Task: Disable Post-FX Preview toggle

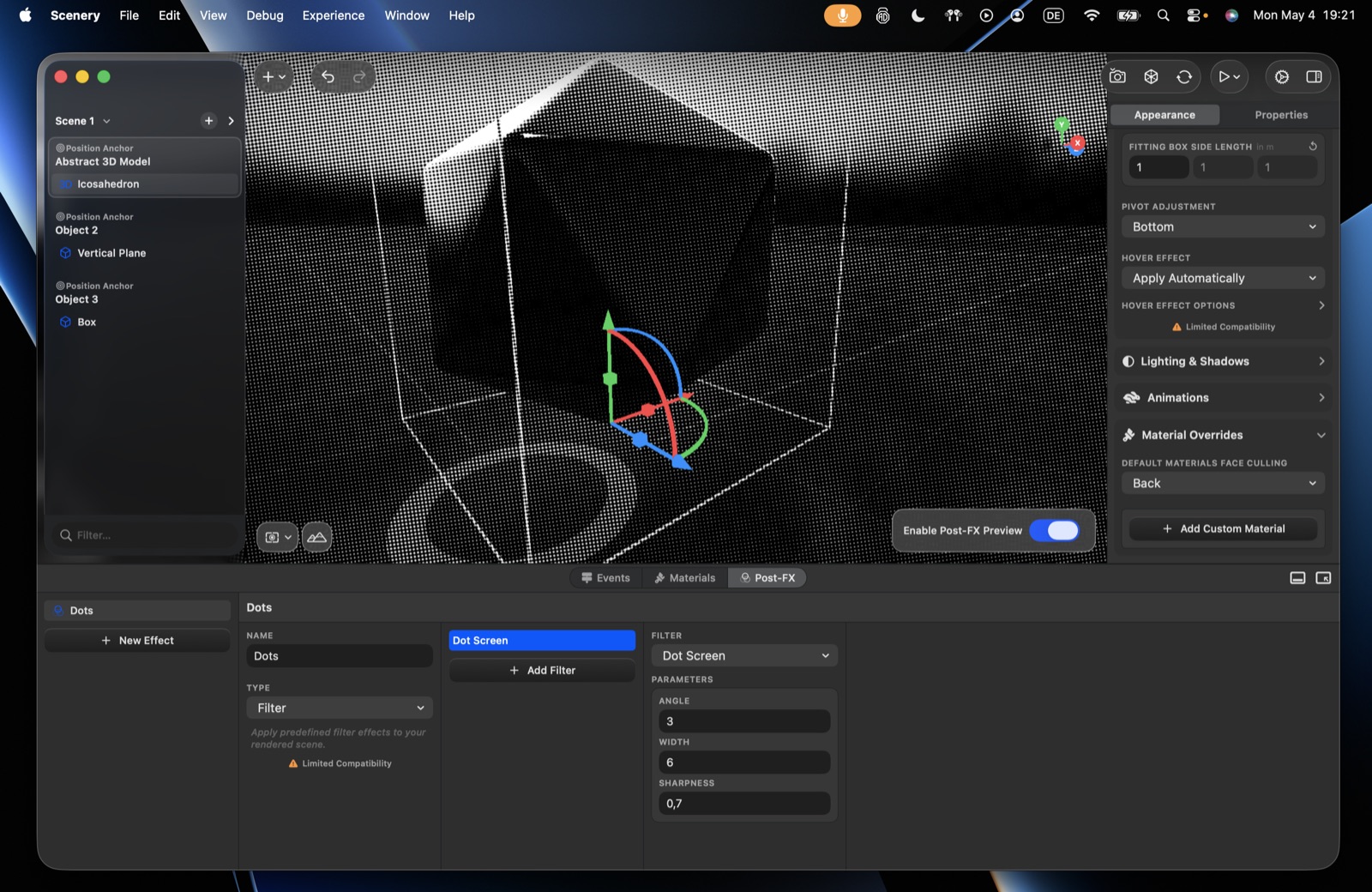Action: [x=1054, y=531]
